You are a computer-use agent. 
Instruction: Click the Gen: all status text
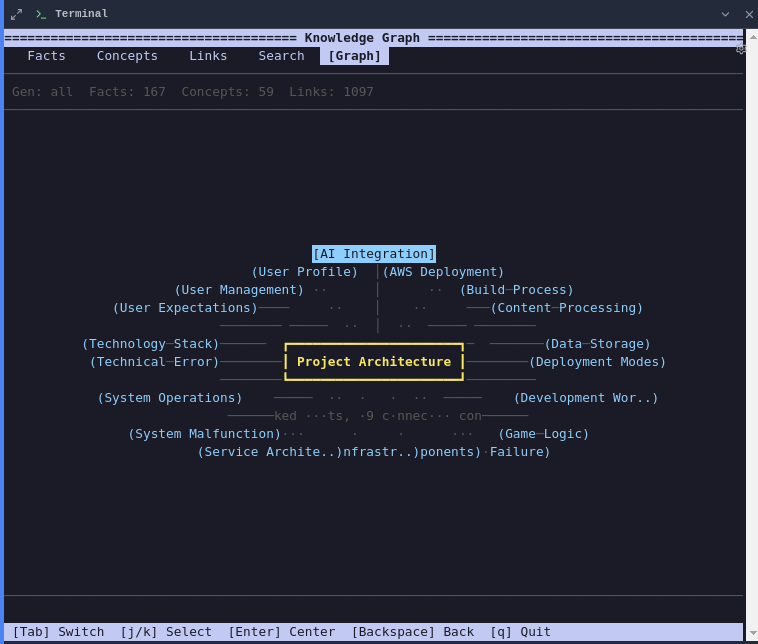tap(43, 92)
